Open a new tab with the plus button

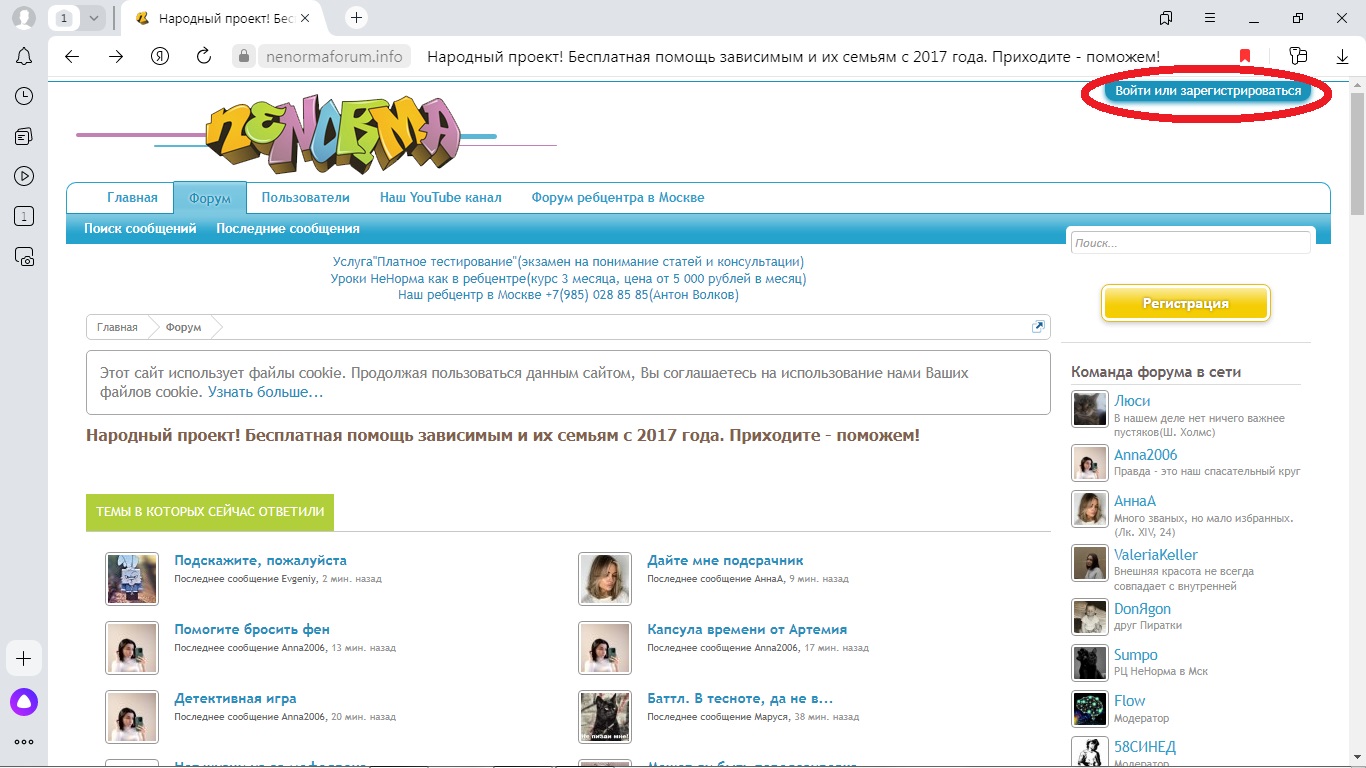(357, 18)
